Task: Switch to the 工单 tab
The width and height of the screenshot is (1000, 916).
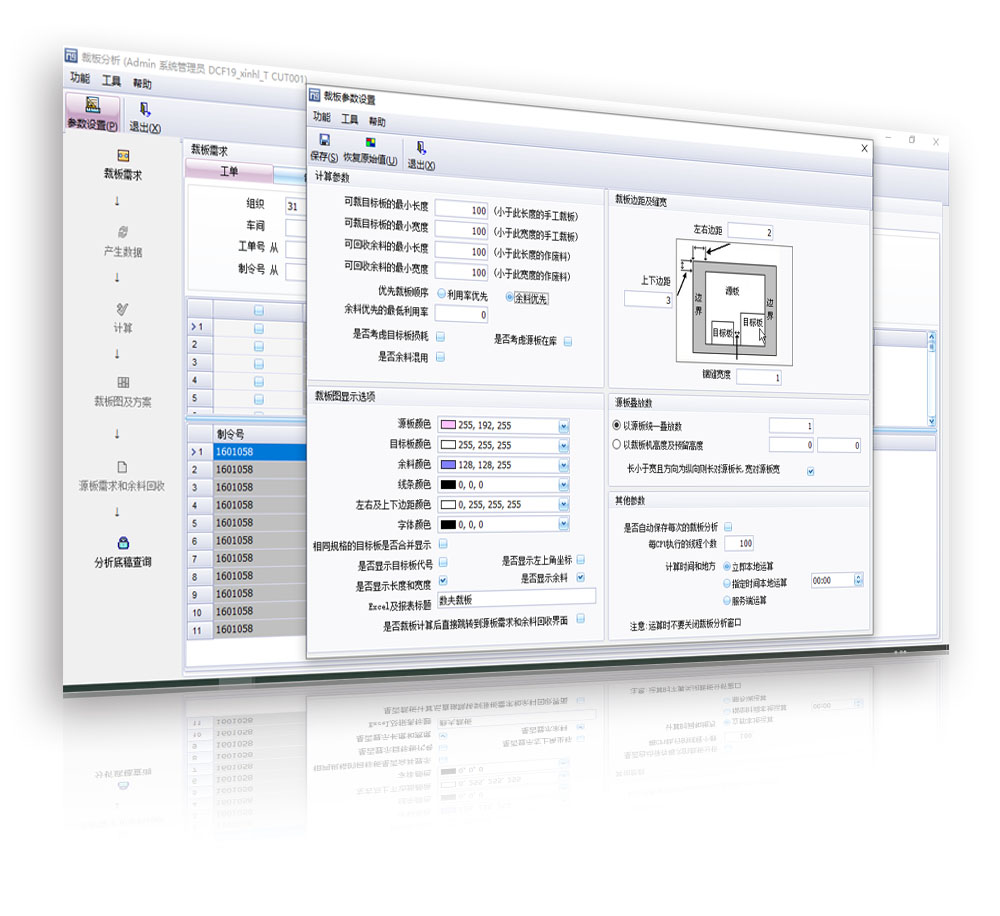Action: [x=229, y=171]
